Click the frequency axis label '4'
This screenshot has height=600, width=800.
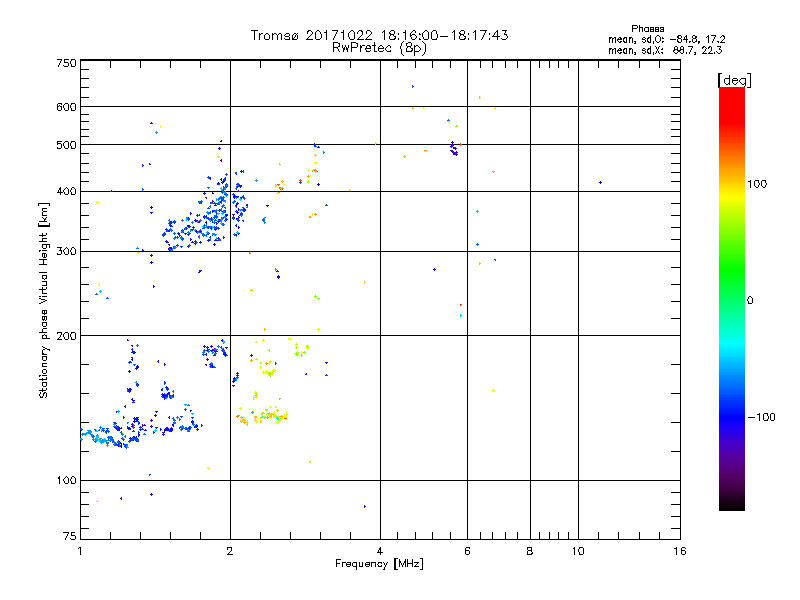[x=380, y=551]
